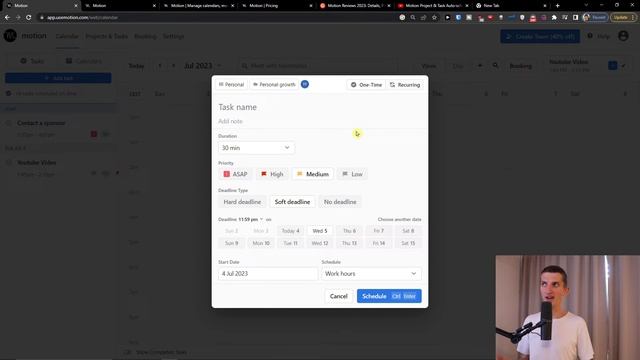Viewport: 640px width, 360px height.
Task: Switch to the sidebar Calendars tab
Action: tap(84, 61)
